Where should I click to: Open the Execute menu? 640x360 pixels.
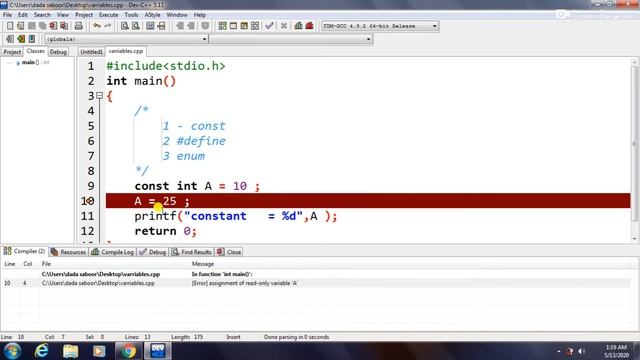click(109, 15)
